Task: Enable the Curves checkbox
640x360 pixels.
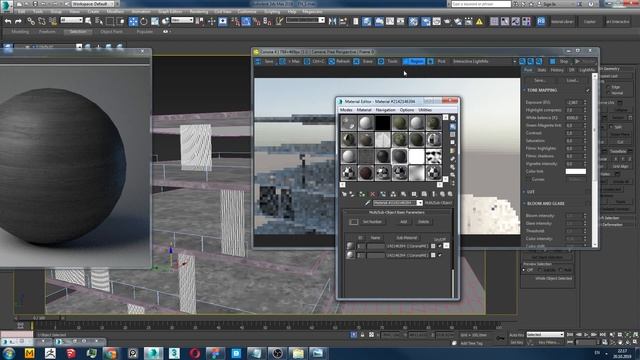Action: pyautogui.click(x=530, y=179)
